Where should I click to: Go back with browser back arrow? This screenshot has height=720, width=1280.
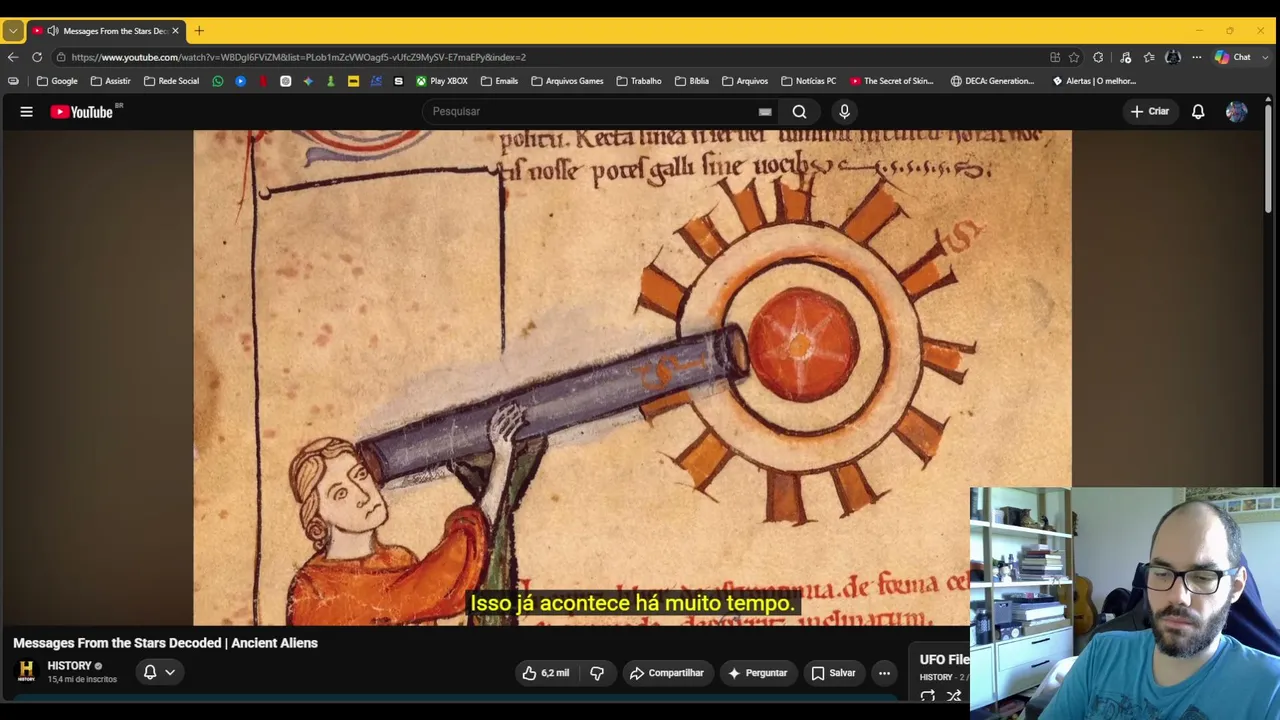click(13, 57)
